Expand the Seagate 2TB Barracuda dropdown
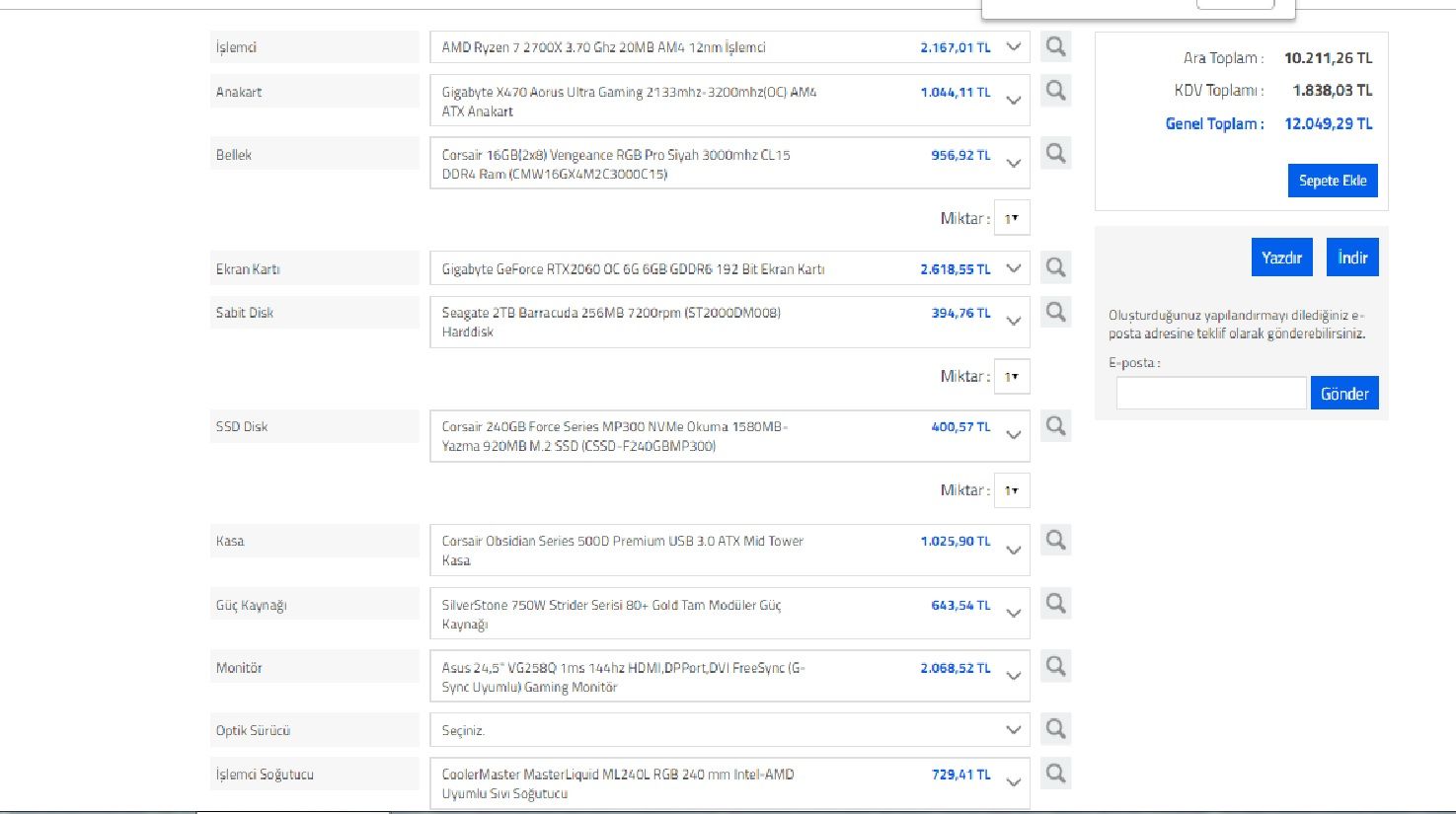 point(729,322)
